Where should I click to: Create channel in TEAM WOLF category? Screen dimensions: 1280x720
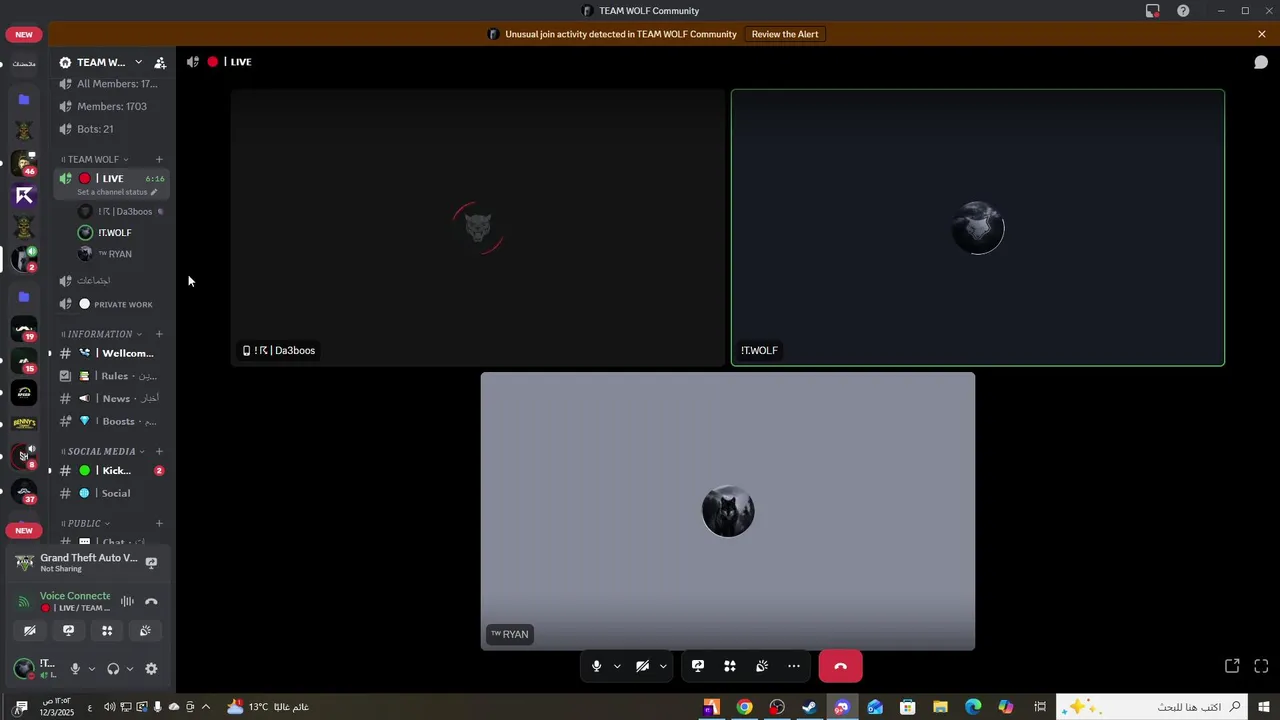[x=159, y=159]
